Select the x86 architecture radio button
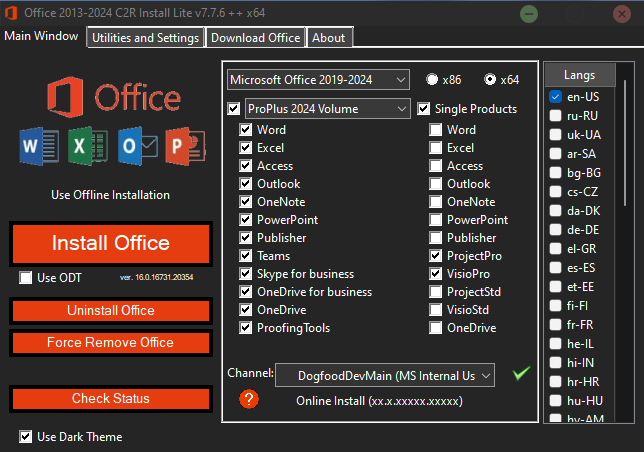 click(432, 80)
